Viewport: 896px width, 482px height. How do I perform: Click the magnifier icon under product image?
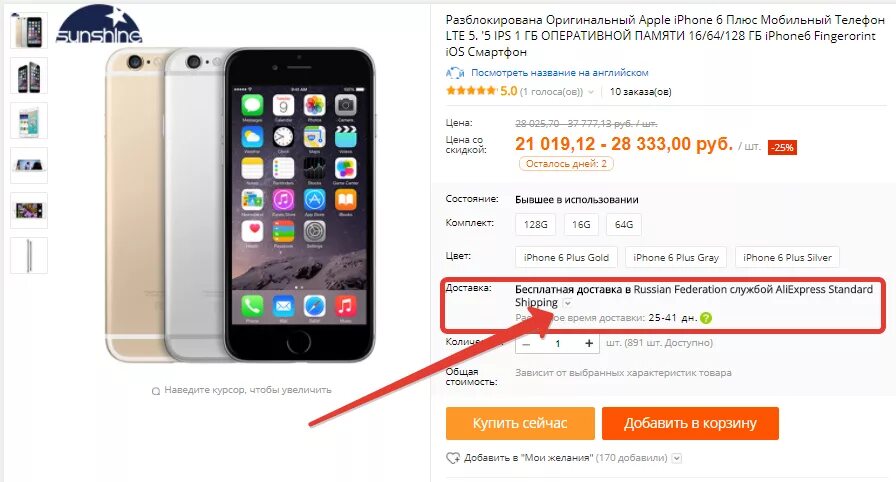155,391
